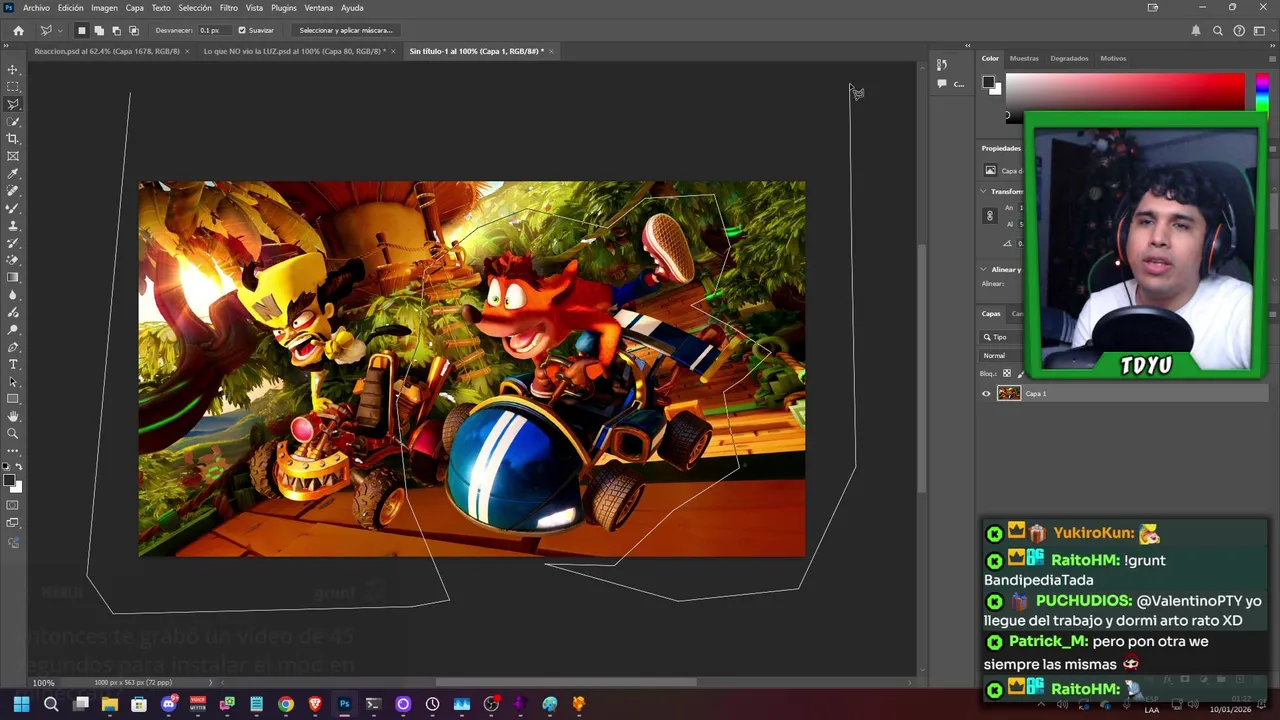The height and width of the screenshot is (720, 1280).
Task: Open the Windows Start button
Action: pos(21,704)
